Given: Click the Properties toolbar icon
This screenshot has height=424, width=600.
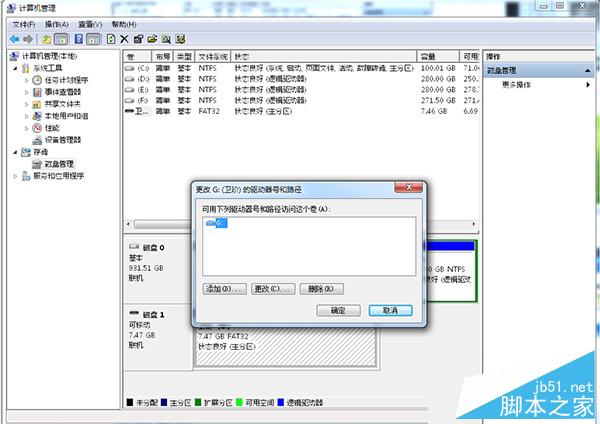Looking at the screenshot, I should 138,39.
